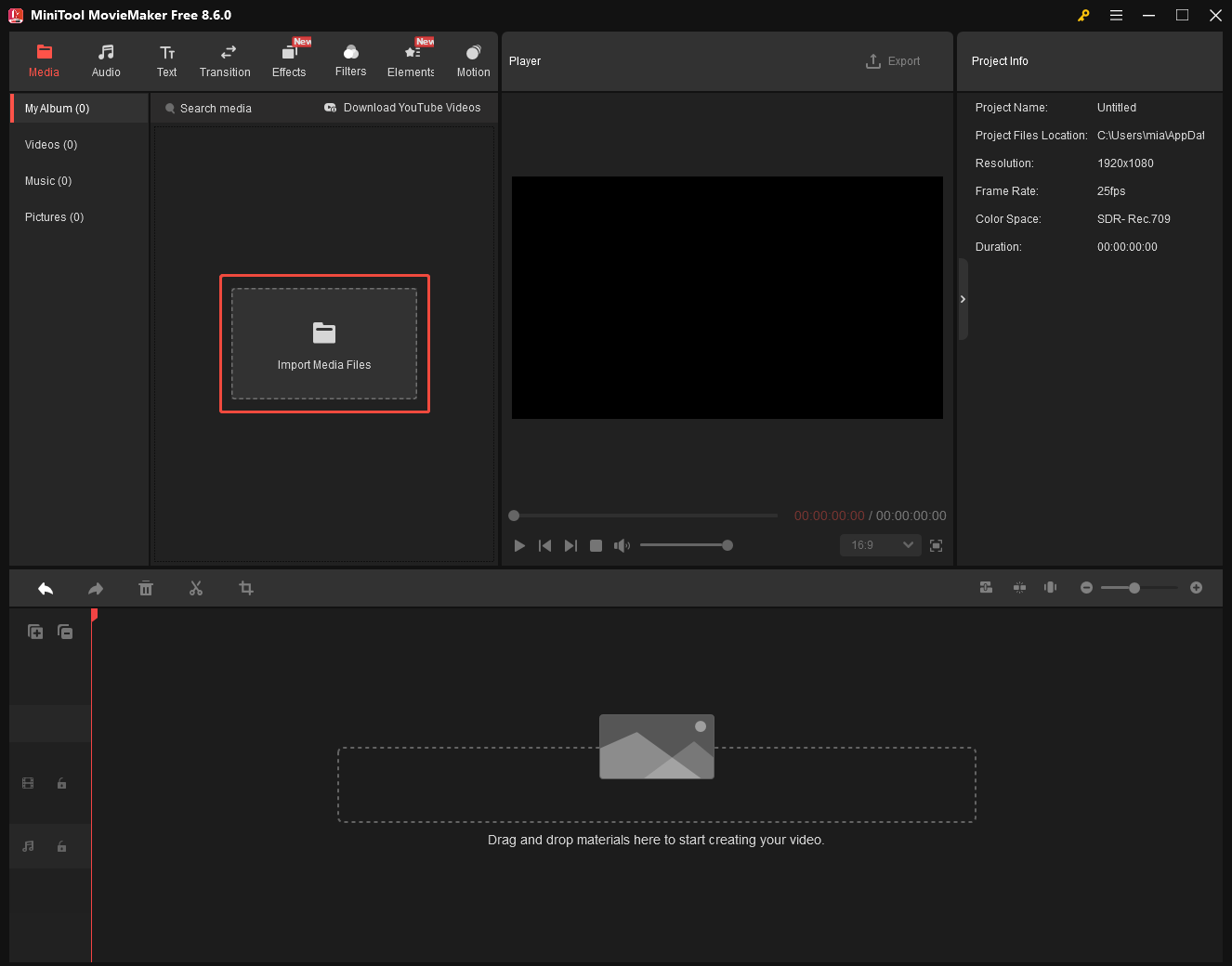Click the undo arrow icon
Screen dimensions: 1232x966
click(46, 588)
